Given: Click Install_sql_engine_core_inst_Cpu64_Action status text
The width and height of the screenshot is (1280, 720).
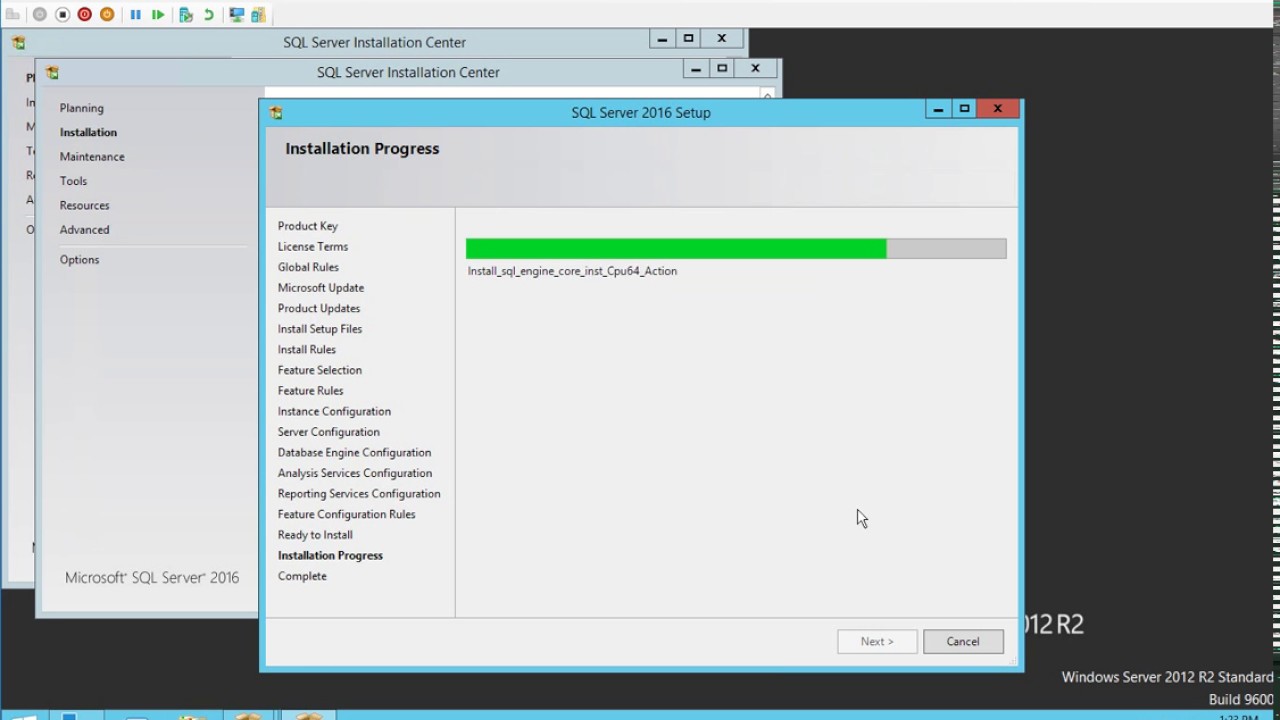Looking at the screenshot, I should pyautogui.click(x=572, y=271).
